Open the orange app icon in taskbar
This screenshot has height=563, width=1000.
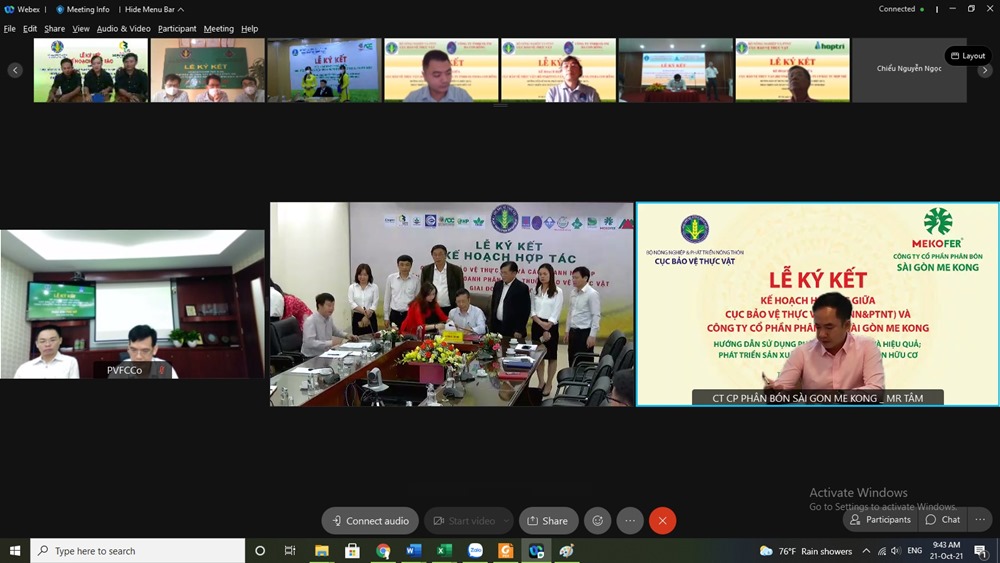[506, 551]
